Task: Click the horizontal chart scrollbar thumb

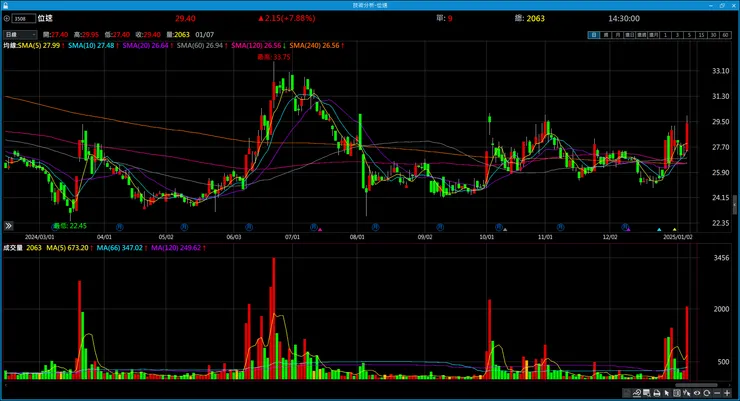Action: click(697, 385)
